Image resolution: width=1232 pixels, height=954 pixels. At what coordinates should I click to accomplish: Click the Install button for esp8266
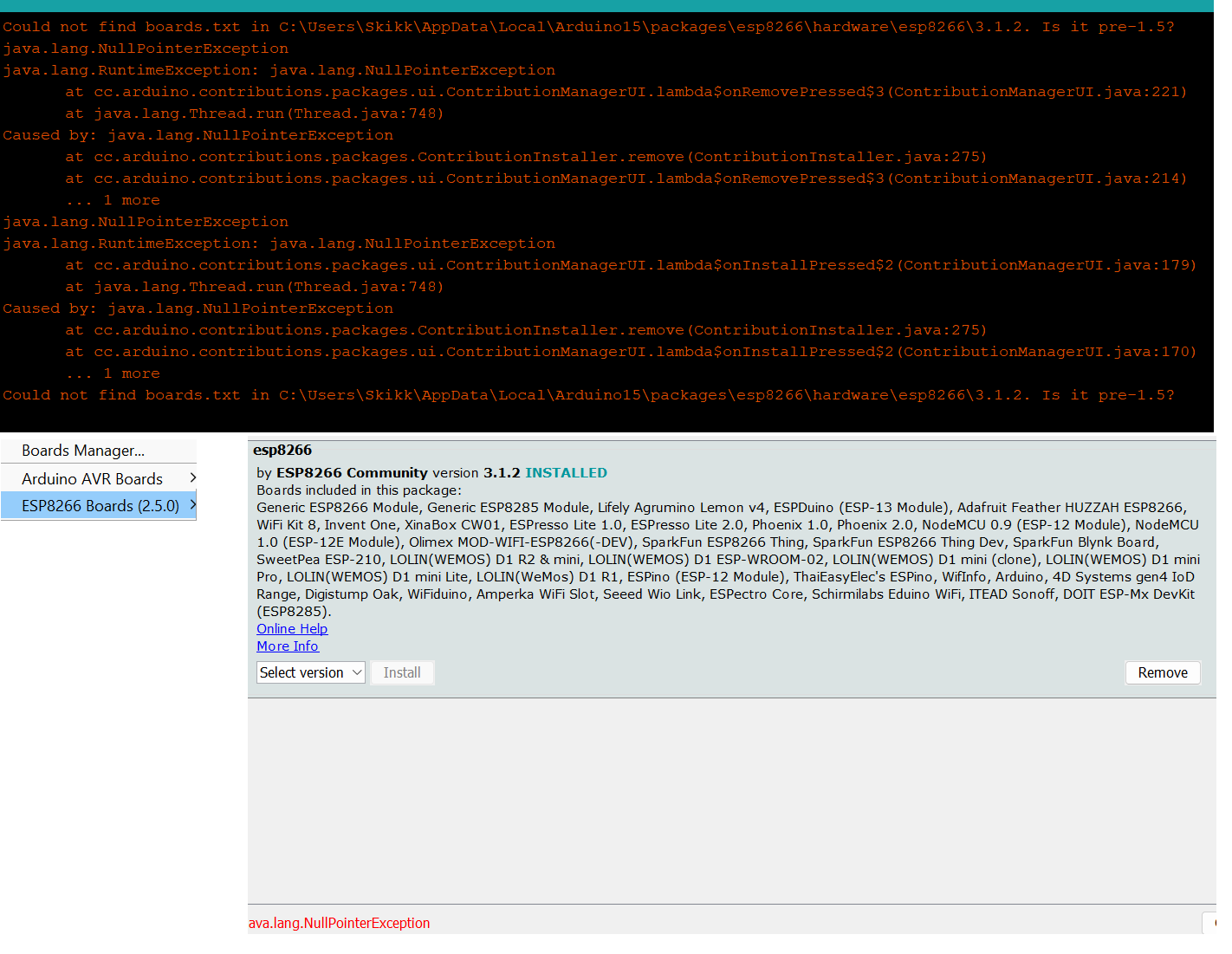402,672
